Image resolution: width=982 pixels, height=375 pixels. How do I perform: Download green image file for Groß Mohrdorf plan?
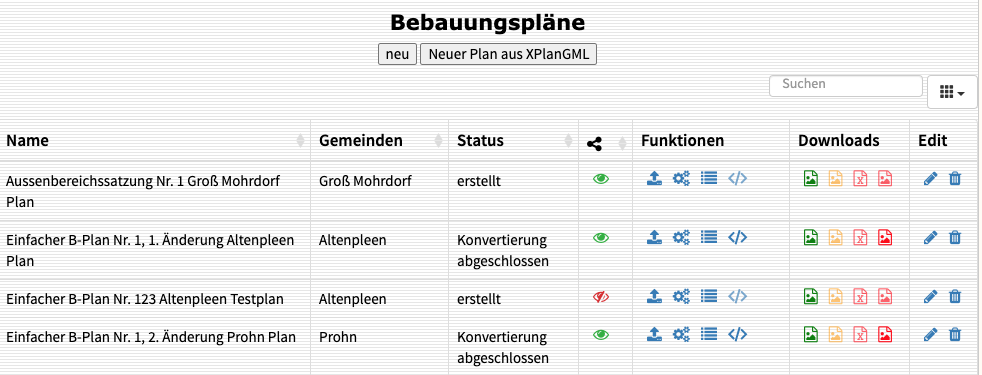coord(810,179)
